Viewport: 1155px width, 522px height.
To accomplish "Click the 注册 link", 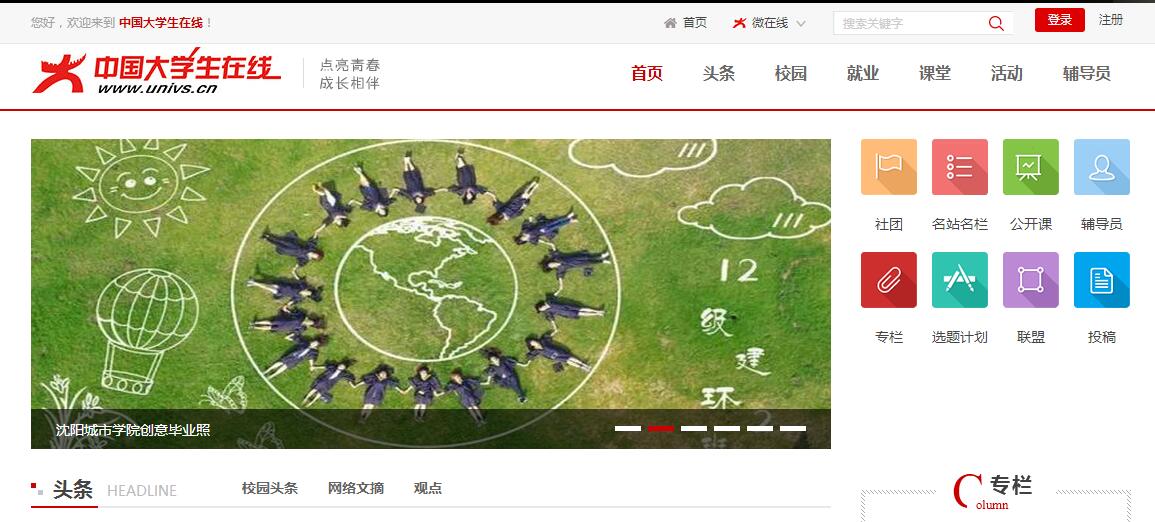I will click(x=1111, y=20).
